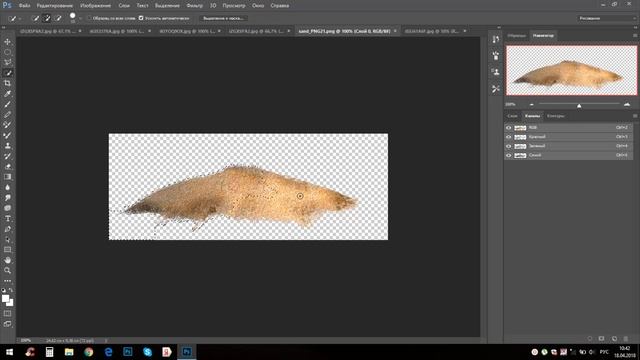640x360 pixels.
Task: Open the Windows Start button
Action: click(x=9, y=352)
